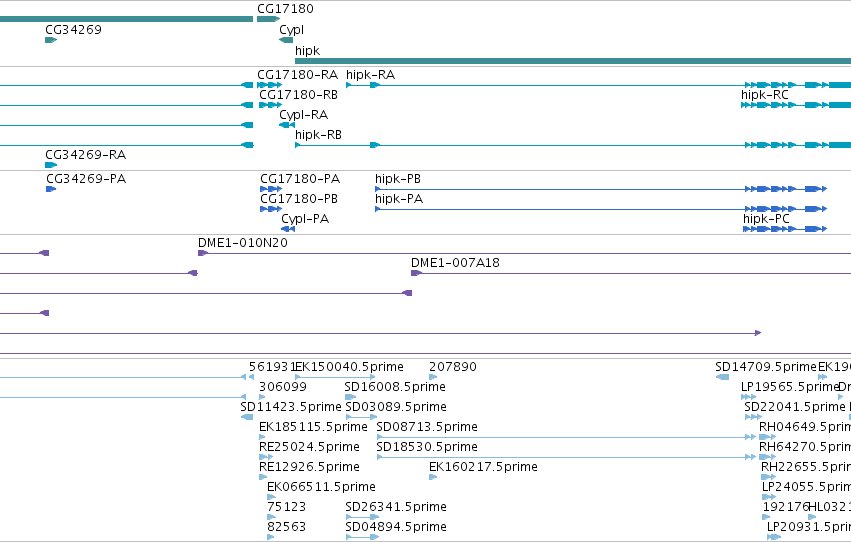851x542 pixels.
Task: Select the CG17180-RB transcript label
Action: [x=299, y=94]
